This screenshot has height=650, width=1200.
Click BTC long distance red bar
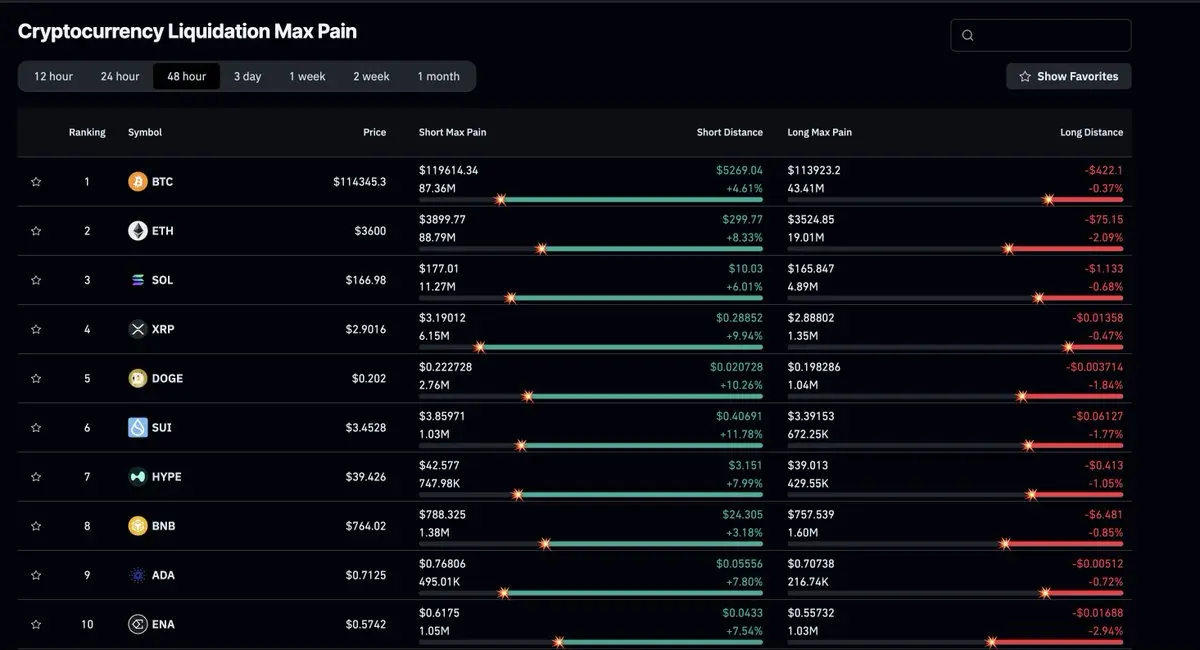point(1086,200)
